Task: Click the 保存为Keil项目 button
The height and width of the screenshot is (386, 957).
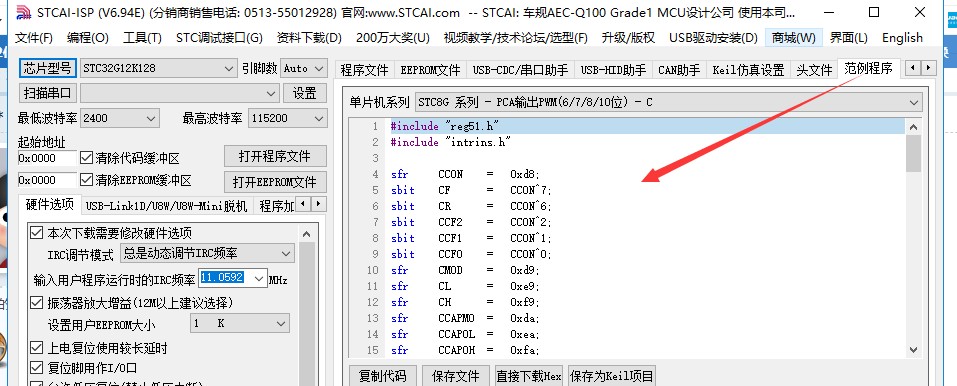Action: coord(612,376)
